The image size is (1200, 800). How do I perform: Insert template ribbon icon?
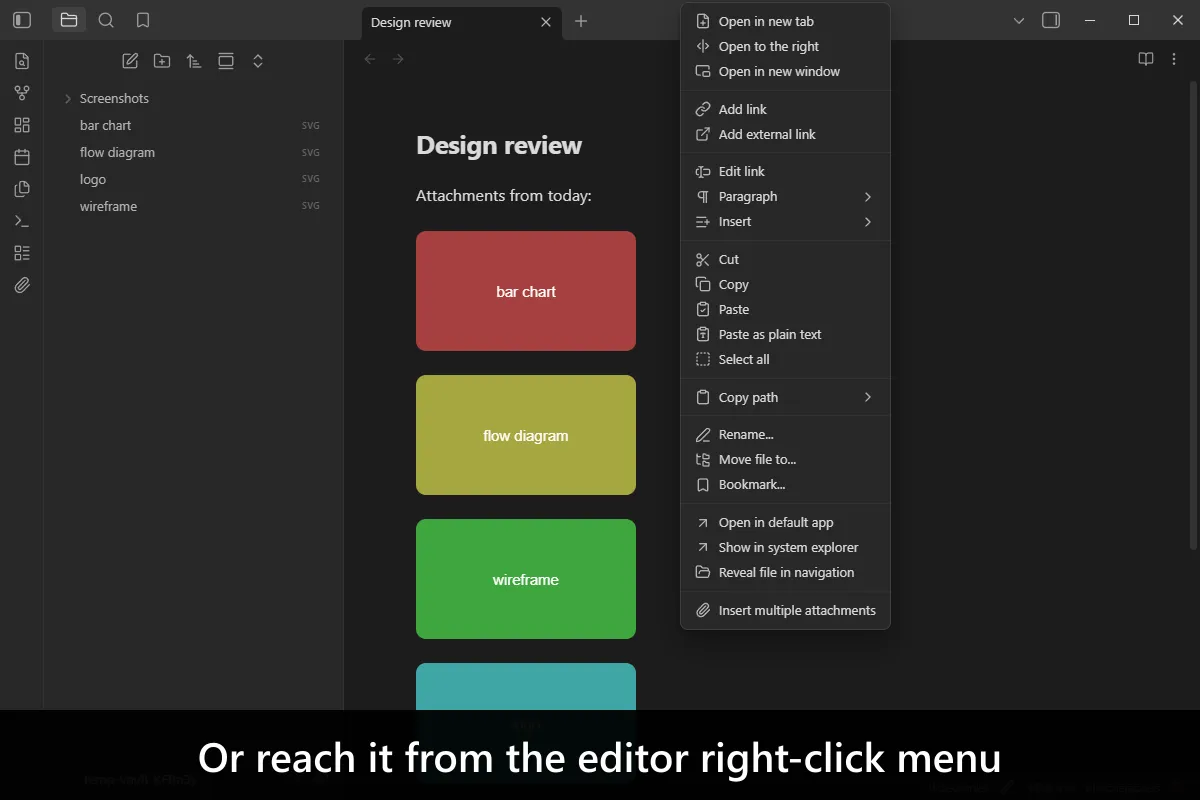tap(22, 189)
